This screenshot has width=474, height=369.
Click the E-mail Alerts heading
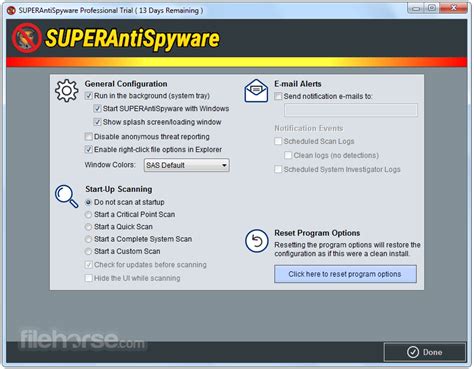coord(298,84)
